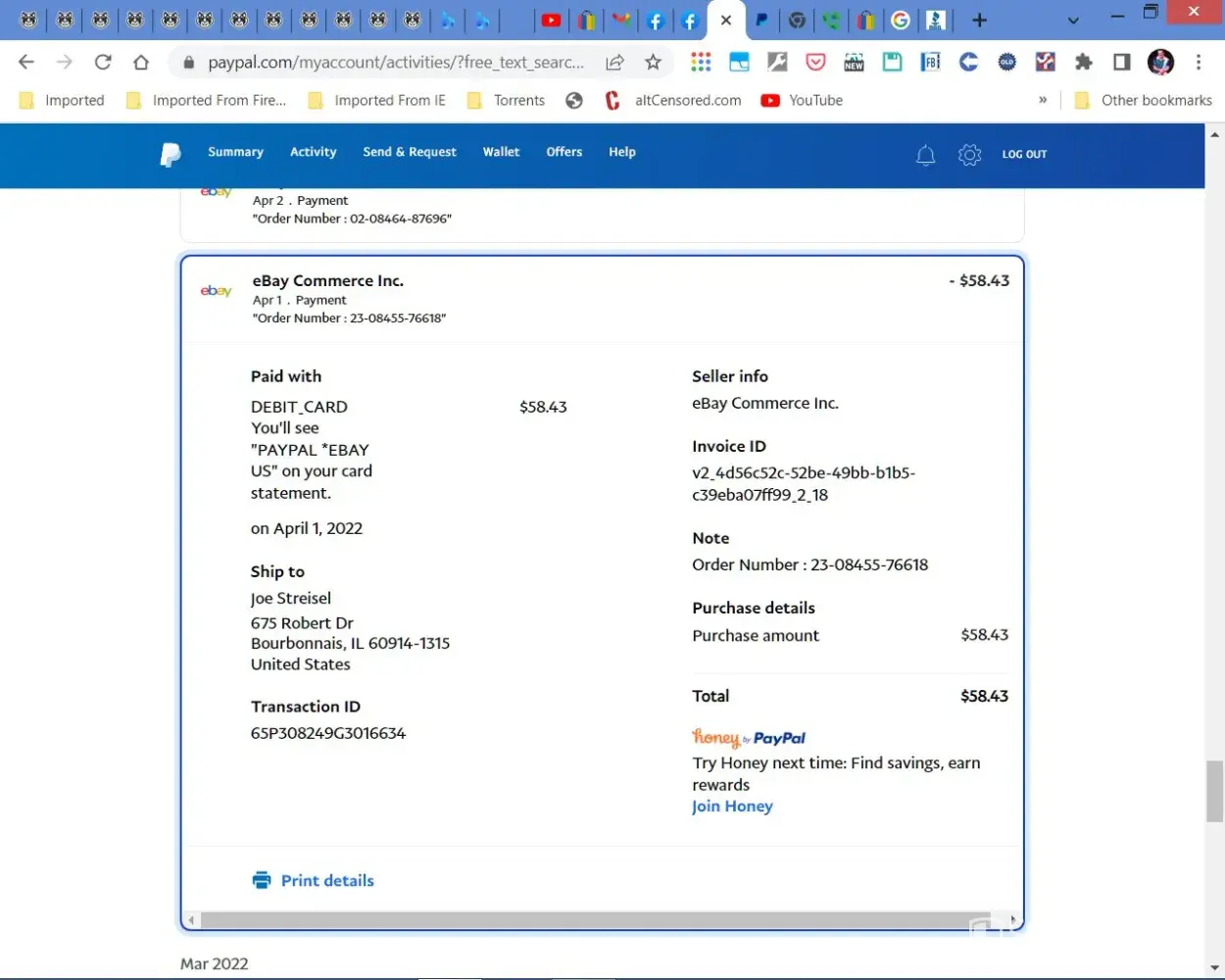This screenshot has width=1225, height=980.
Task: Click the address bar URL field
Action: [x=395, y=63]
